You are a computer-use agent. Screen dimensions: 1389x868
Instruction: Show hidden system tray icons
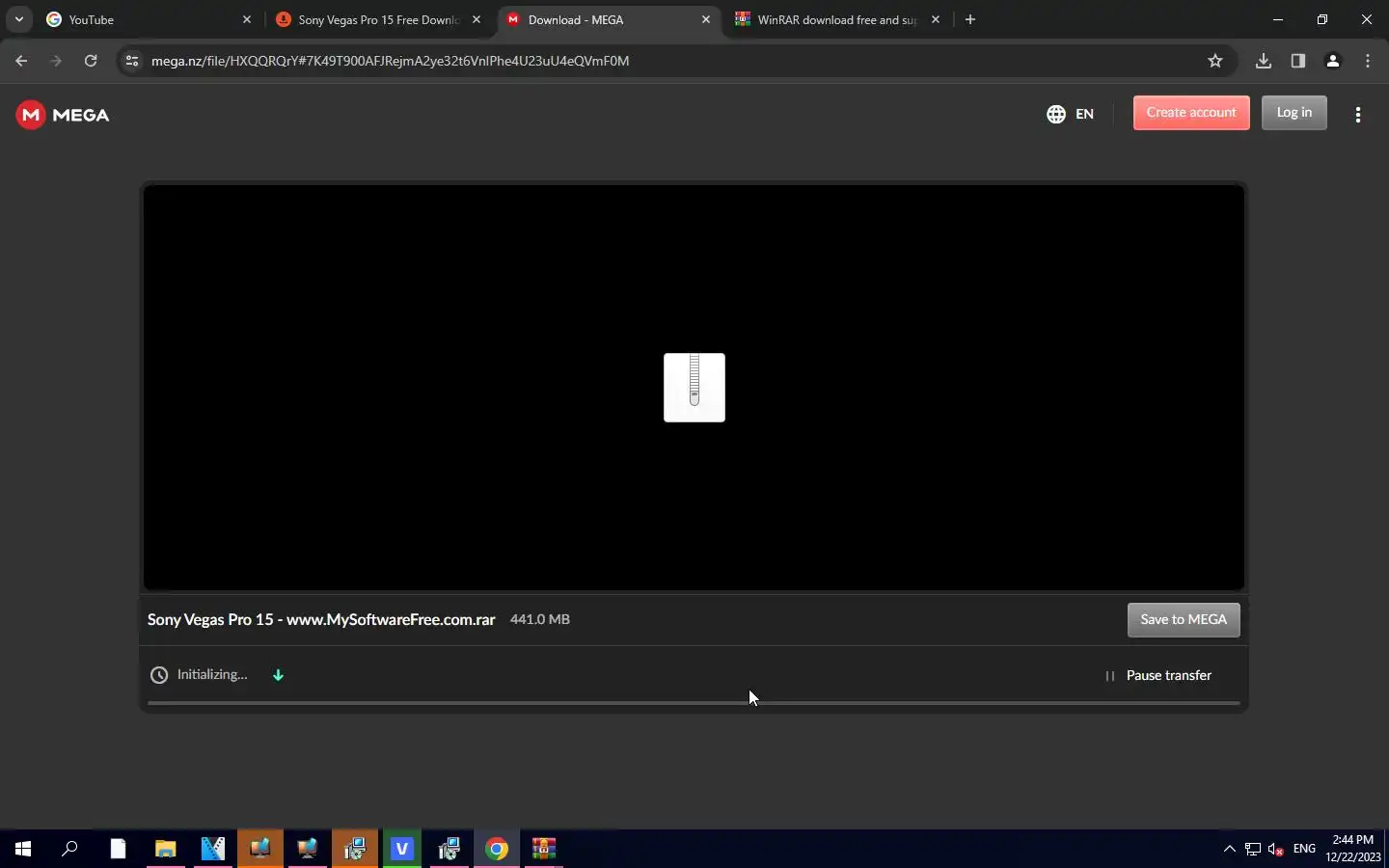point(1229,849)
